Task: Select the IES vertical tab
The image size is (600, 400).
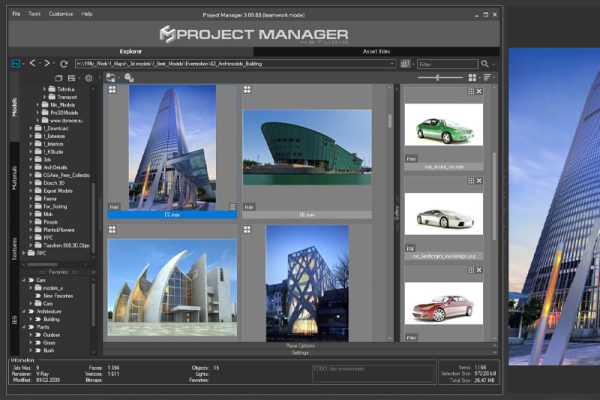Action: (x=15, y=320)
